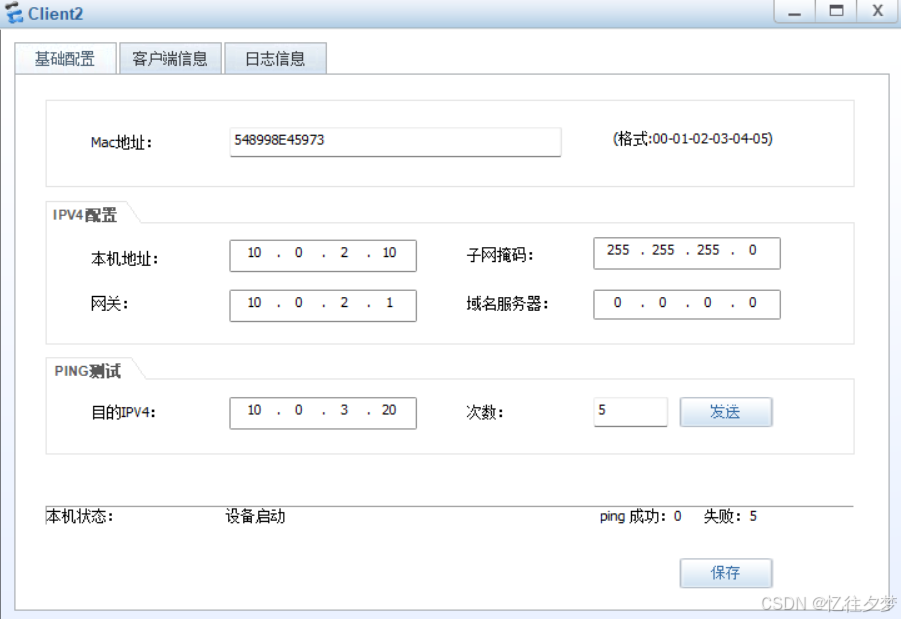Close the Client2 window
The height and width of the screenshot is (619, 901).
(877, 11)
